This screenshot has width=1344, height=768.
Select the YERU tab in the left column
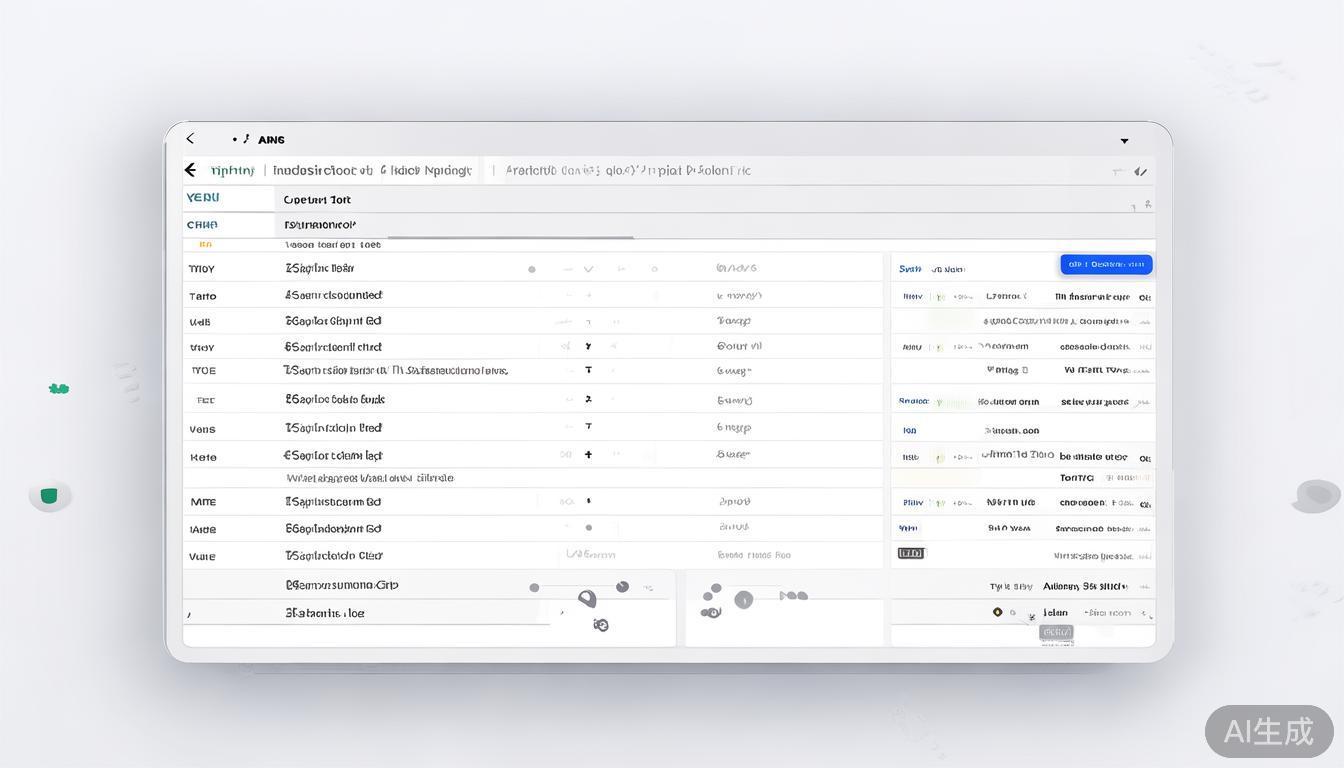pyautogui.click(x=203, y=198)
